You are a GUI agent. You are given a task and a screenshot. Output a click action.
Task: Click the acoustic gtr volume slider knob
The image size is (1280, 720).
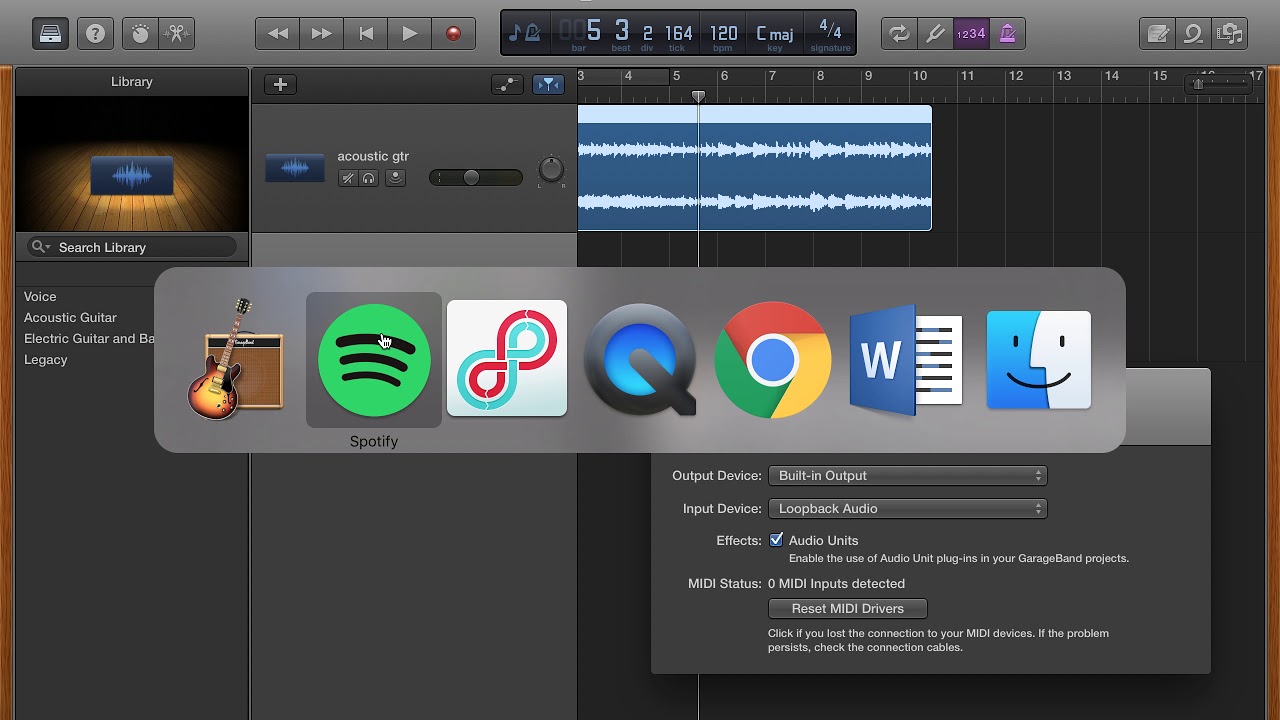pyautogui.click(x=471, y=178)
